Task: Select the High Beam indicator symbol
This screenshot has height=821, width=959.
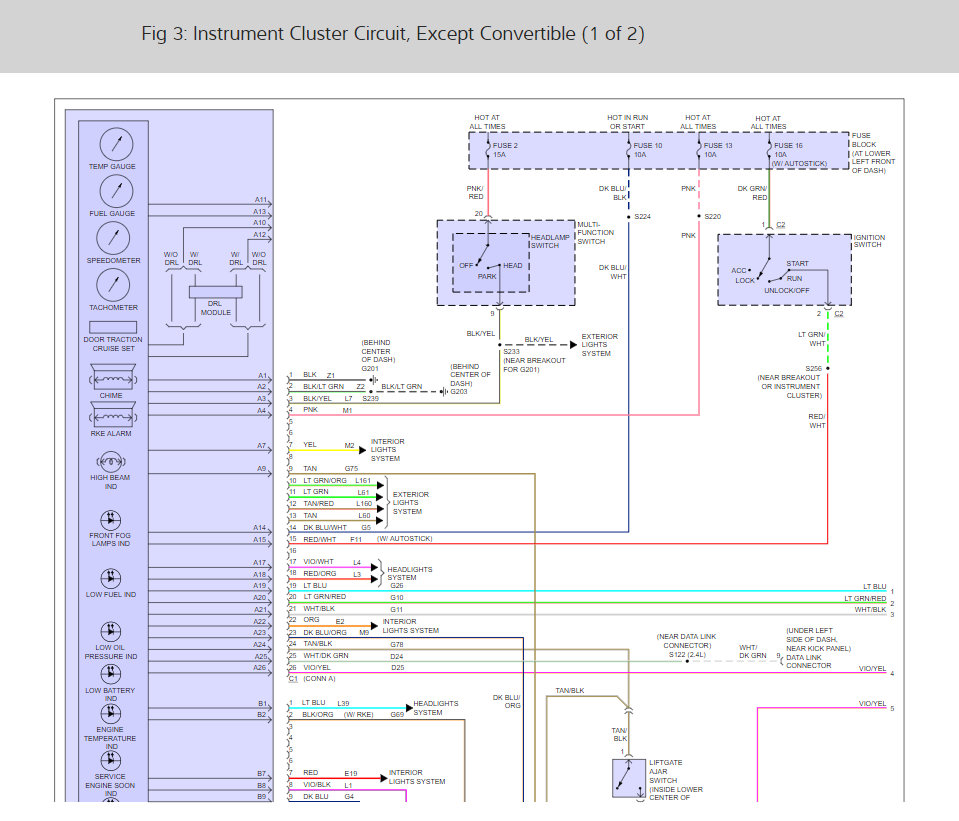Action: tap(111, 461)
